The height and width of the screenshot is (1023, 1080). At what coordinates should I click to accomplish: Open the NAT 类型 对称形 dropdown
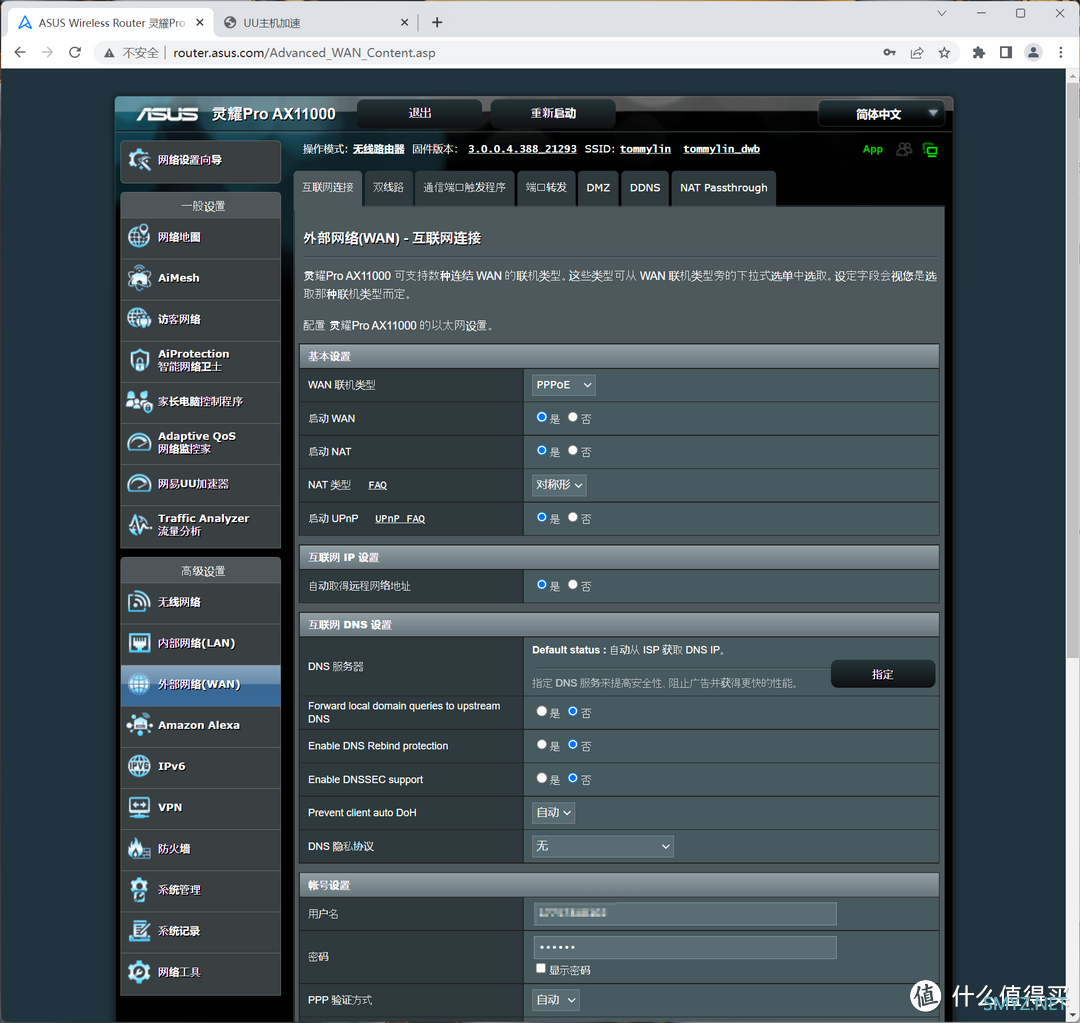(559, 485)
